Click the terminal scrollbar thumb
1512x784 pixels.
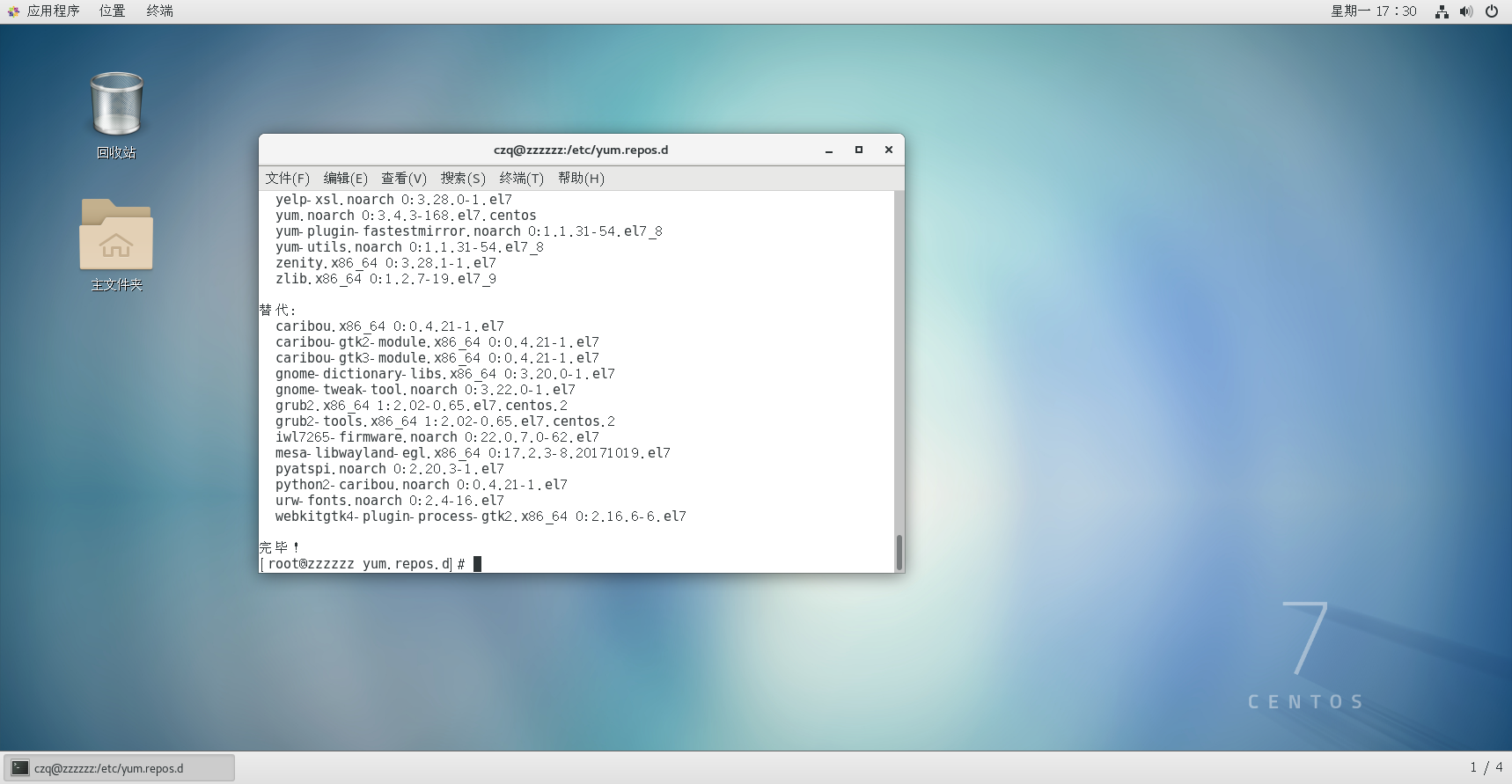[x=899, y=553]
